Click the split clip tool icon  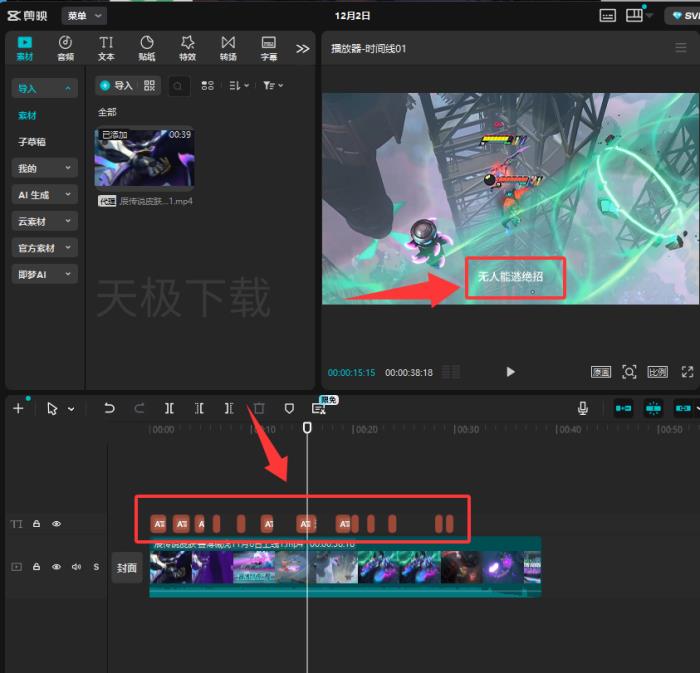[169, 408]
